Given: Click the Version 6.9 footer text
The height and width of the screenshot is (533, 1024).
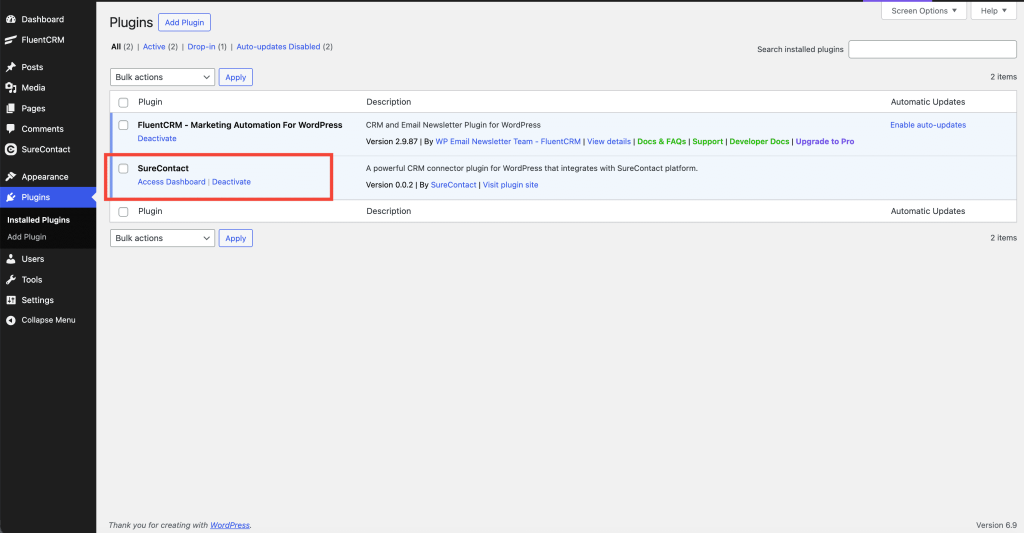Looking at the screenshot, I should click(997, 525).
